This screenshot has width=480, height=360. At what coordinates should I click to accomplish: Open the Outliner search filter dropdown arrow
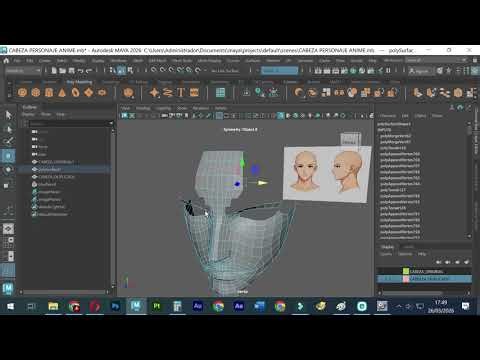click(x=111, y=123)
